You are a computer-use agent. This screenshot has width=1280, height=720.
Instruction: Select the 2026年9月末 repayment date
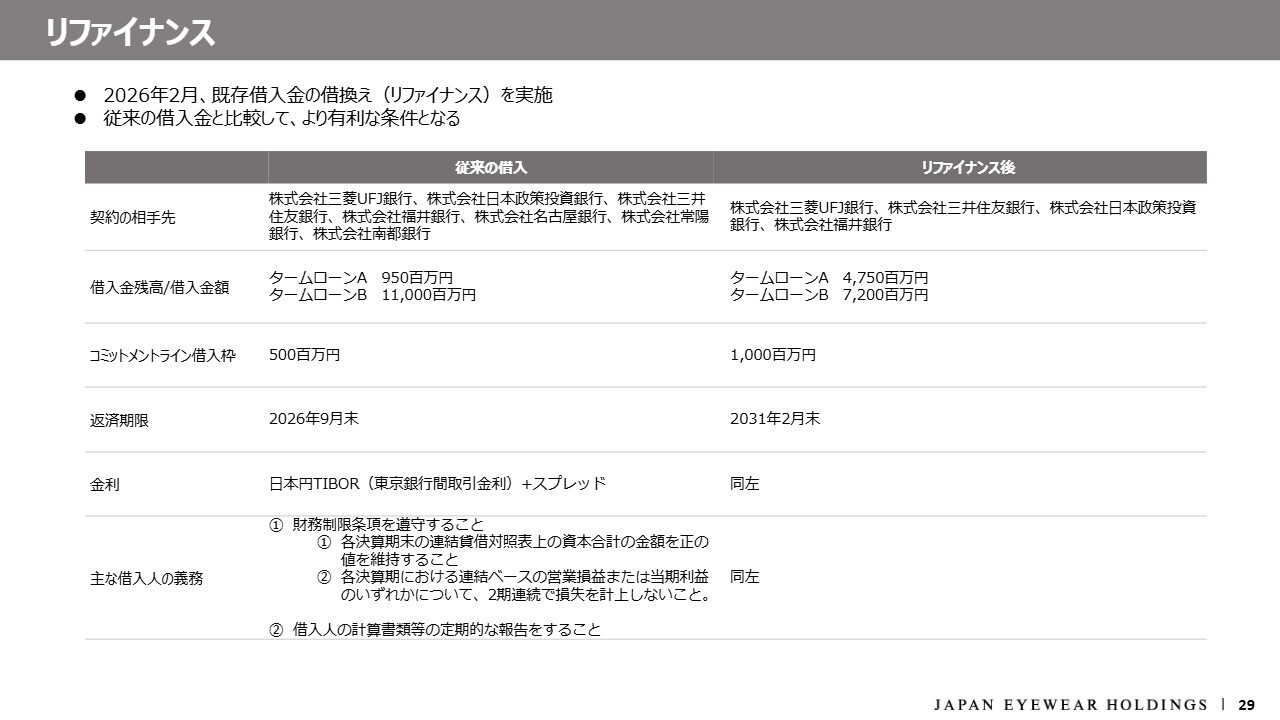313,419
